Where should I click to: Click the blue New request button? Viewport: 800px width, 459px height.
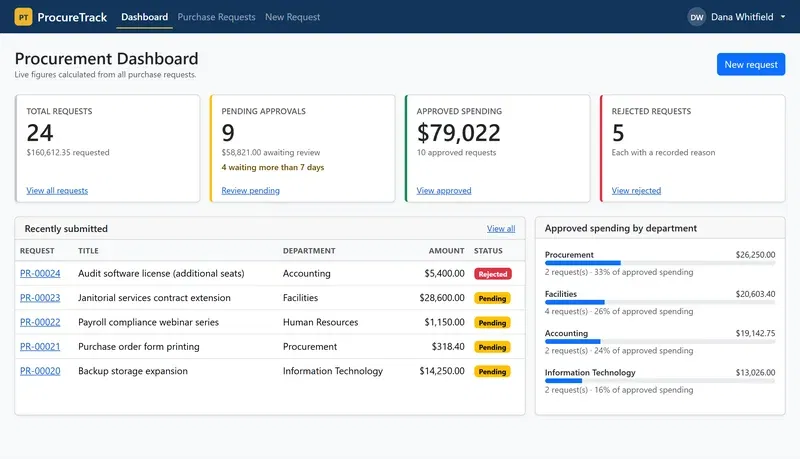coord(751,64)
